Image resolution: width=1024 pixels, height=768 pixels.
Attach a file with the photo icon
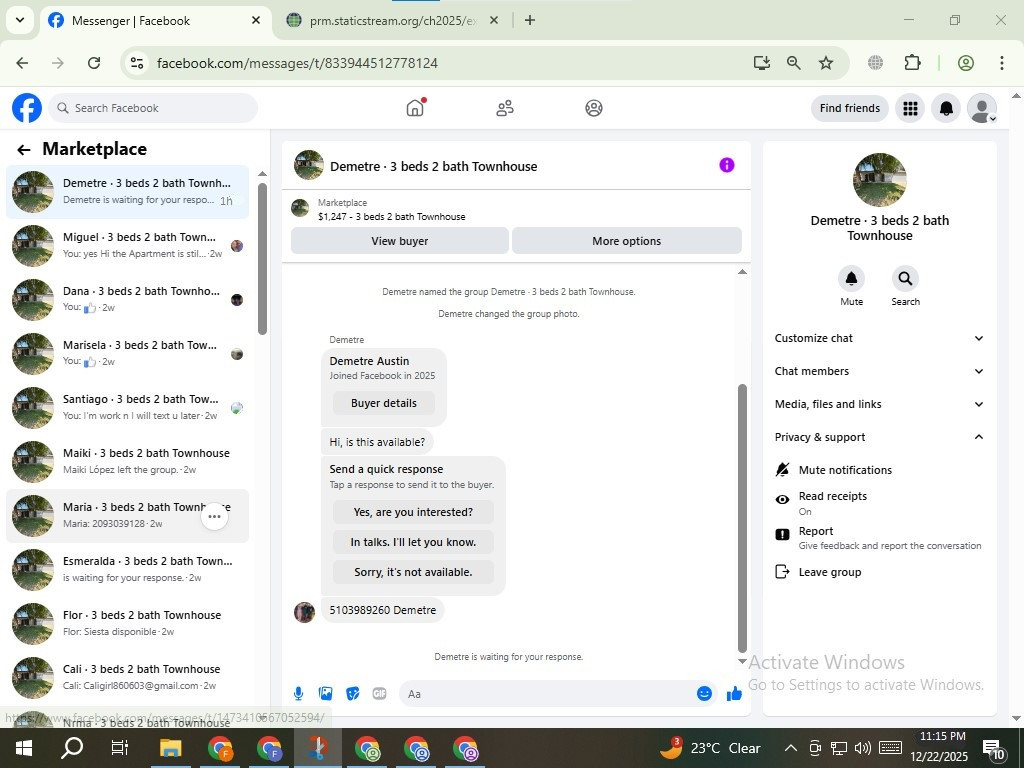coord(325,694)
